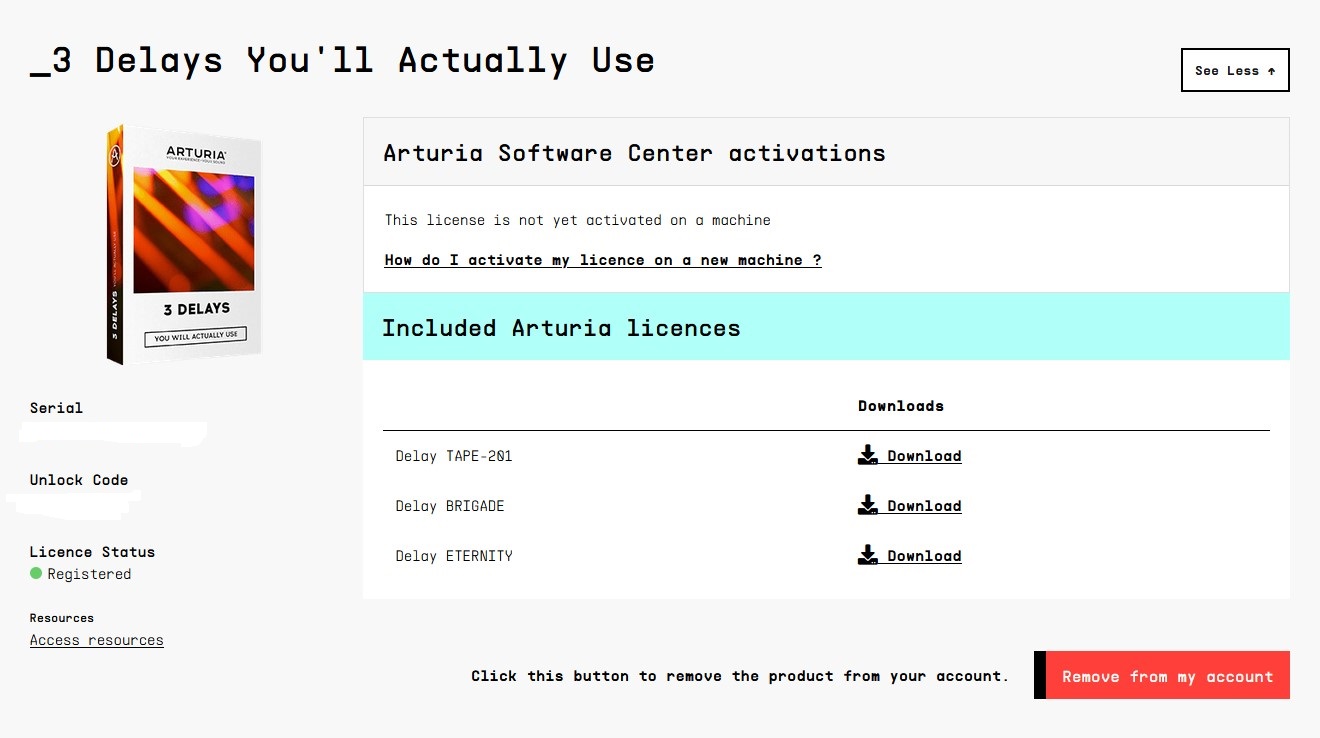Click the green Registered status indicator dot

(x=36, y=574)
